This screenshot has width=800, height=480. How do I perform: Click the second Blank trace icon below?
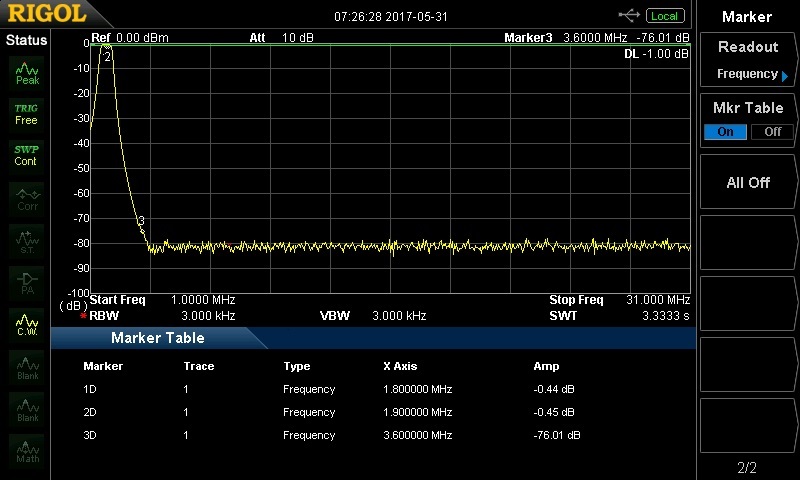[27, 410]
